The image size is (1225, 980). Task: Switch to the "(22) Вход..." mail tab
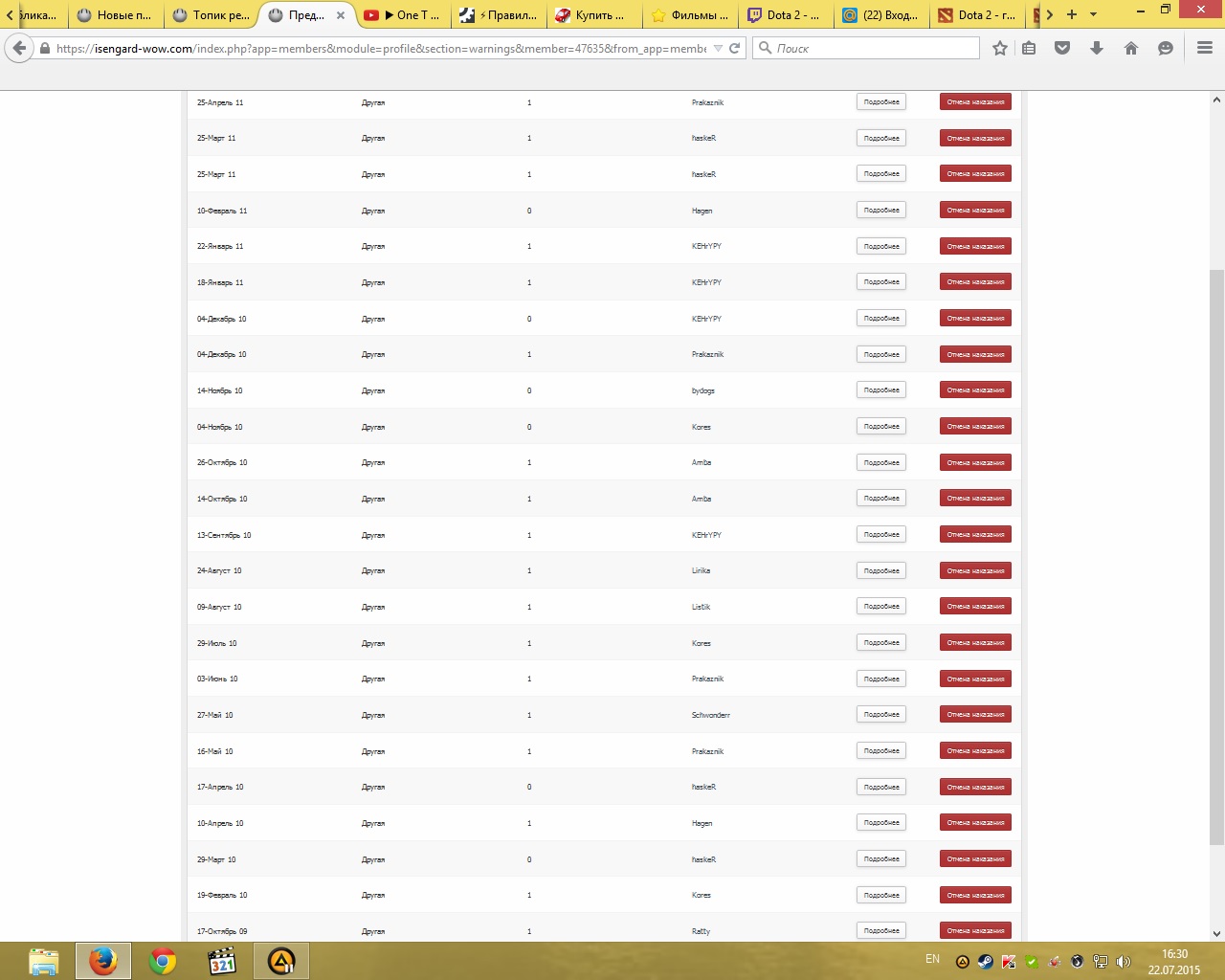[x=880, y=14]
